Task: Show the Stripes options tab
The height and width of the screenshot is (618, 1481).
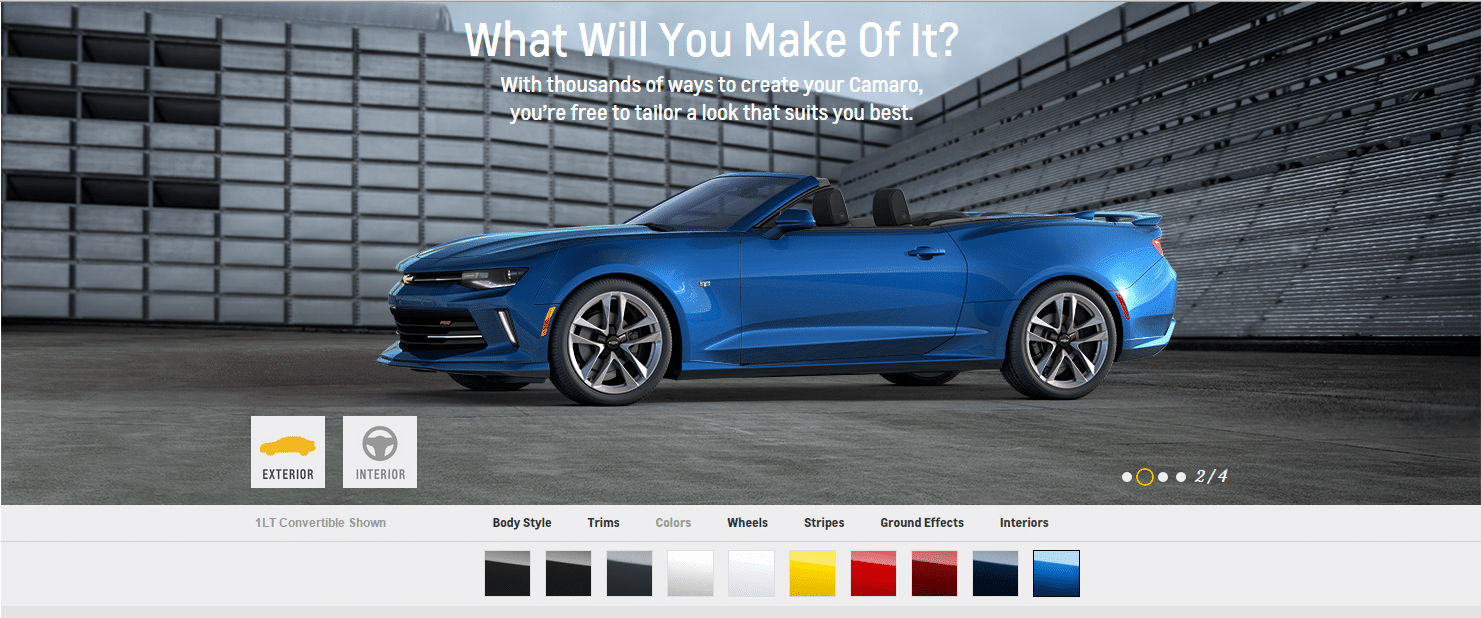Action: (824, 523)
